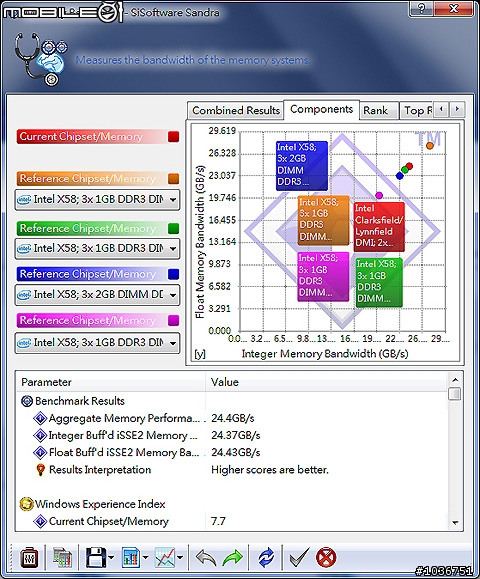The width and height of the screenshot is (480, 579).
Task: Select the Windows Experience Index row
Action: point(232,504)
